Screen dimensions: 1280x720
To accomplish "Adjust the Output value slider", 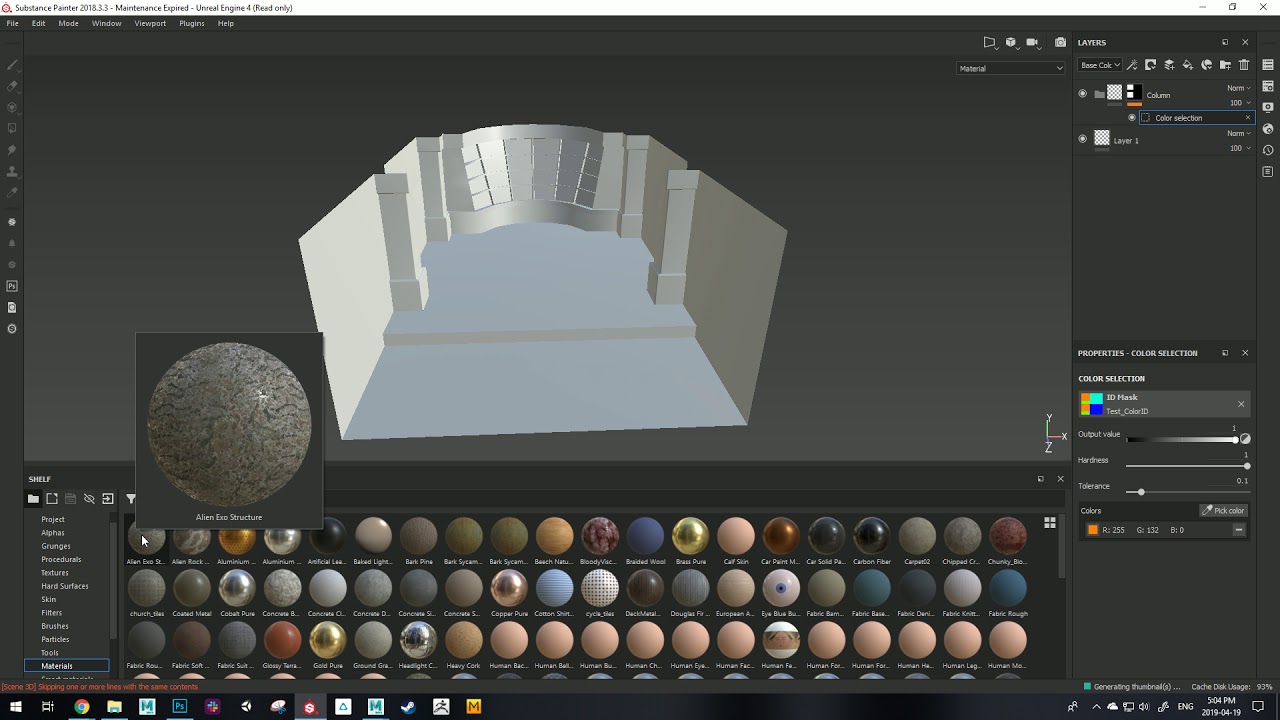I will 1182,440.
